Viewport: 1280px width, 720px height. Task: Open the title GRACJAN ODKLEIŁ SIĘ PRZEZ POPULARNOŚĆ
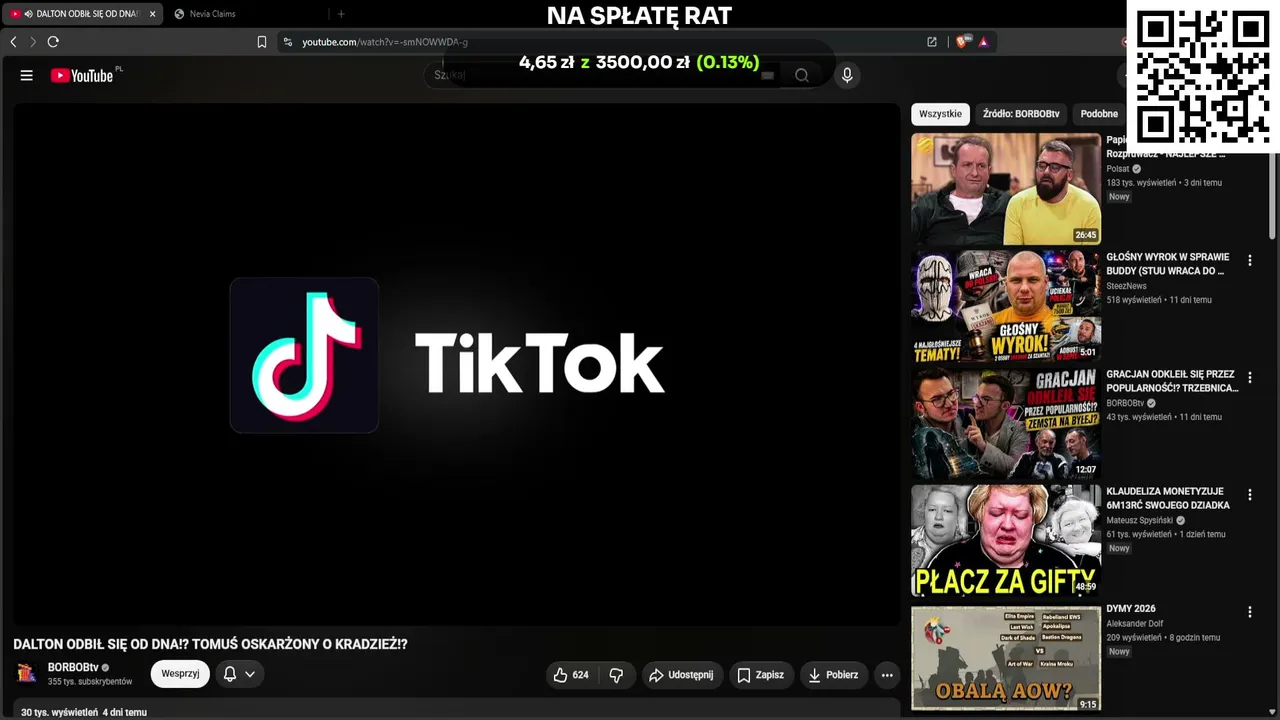[1172, 381]
